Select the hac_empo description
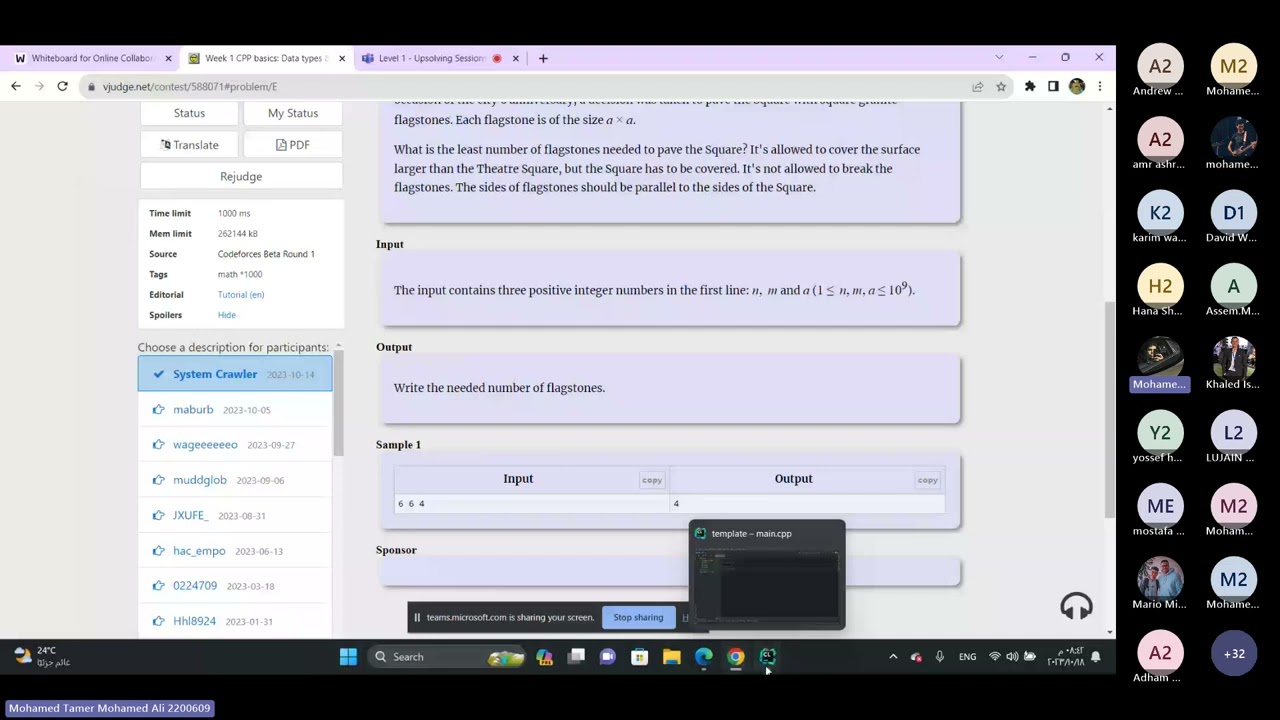This screenshot has height=720, width=1280. pos(235,550)
